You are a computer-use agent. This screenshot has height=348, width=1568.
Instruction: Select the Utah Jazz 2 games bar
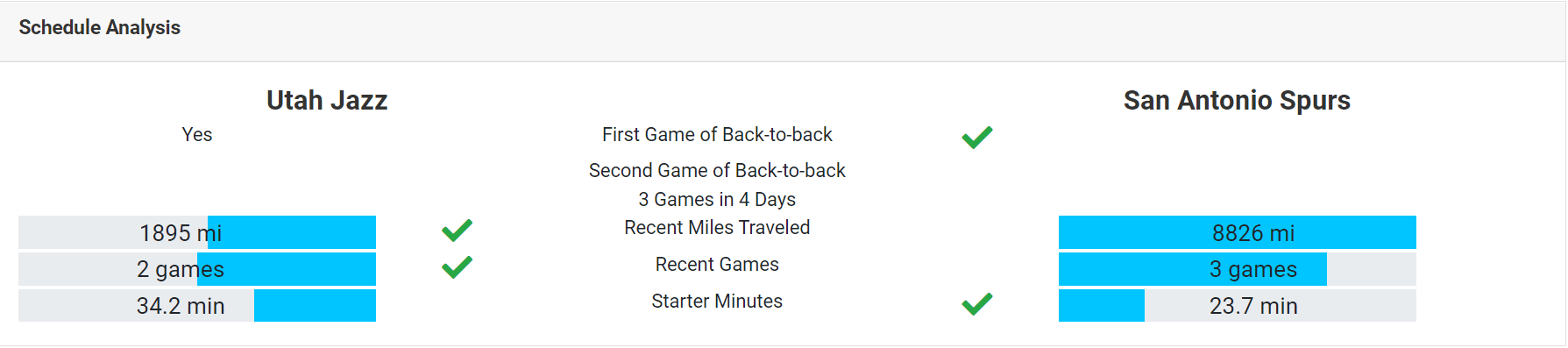tap(197, 269)
